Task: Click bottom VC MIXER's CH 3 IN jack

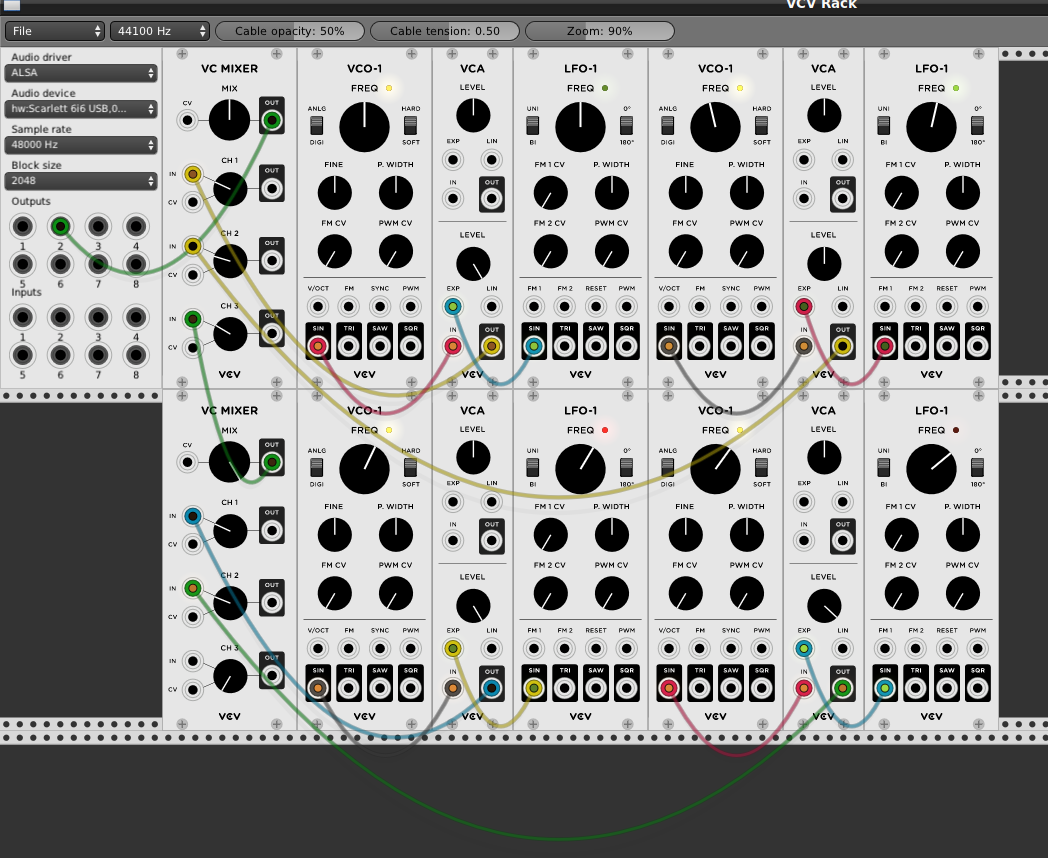Action: [192, 661]
